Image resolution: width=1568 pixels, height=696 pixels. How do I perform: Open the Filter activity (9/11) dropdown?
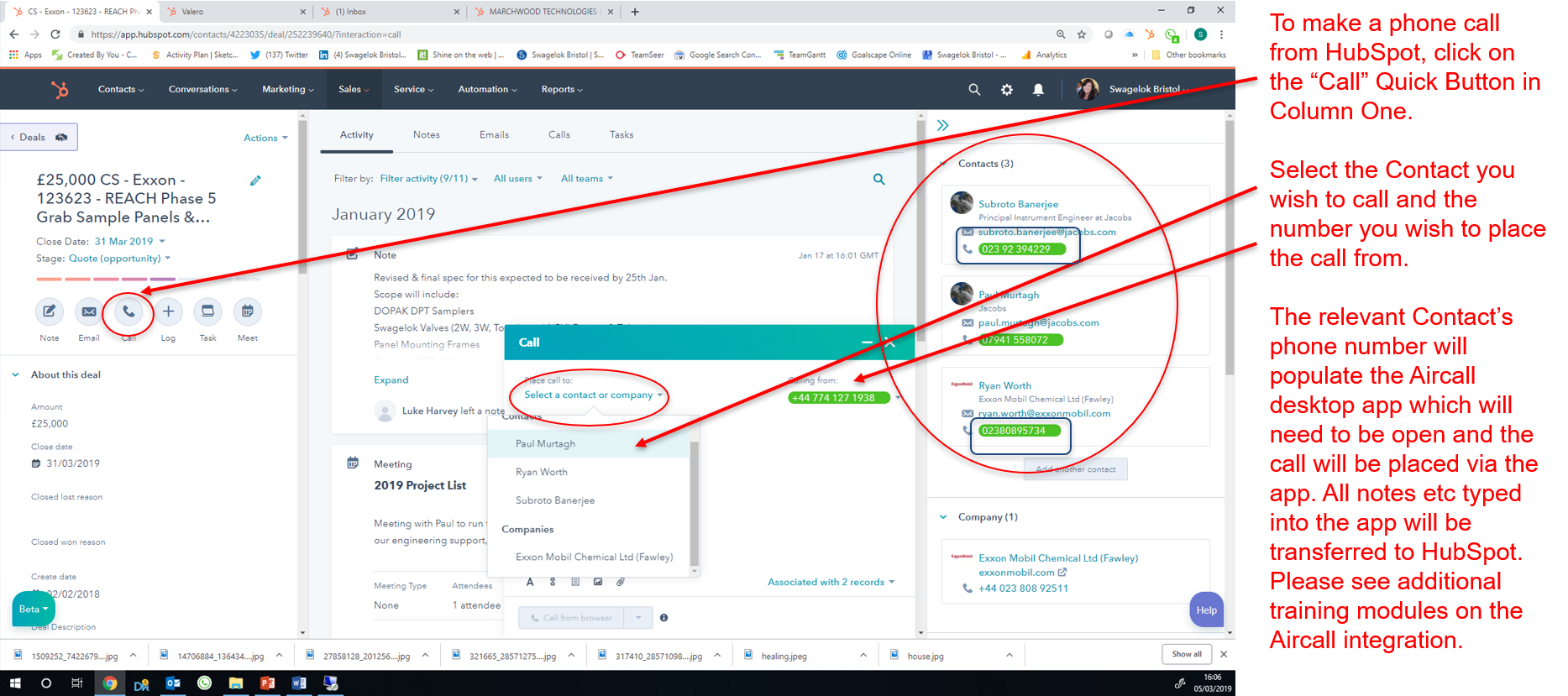pos(428,179)
